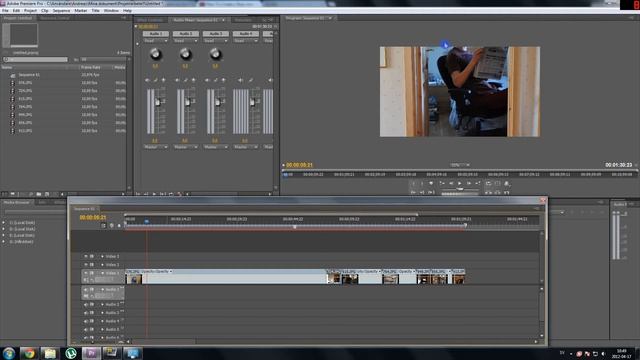Go to previous marker in Program monitor
Screen dimensions: 640x360
tap(442, 184)
